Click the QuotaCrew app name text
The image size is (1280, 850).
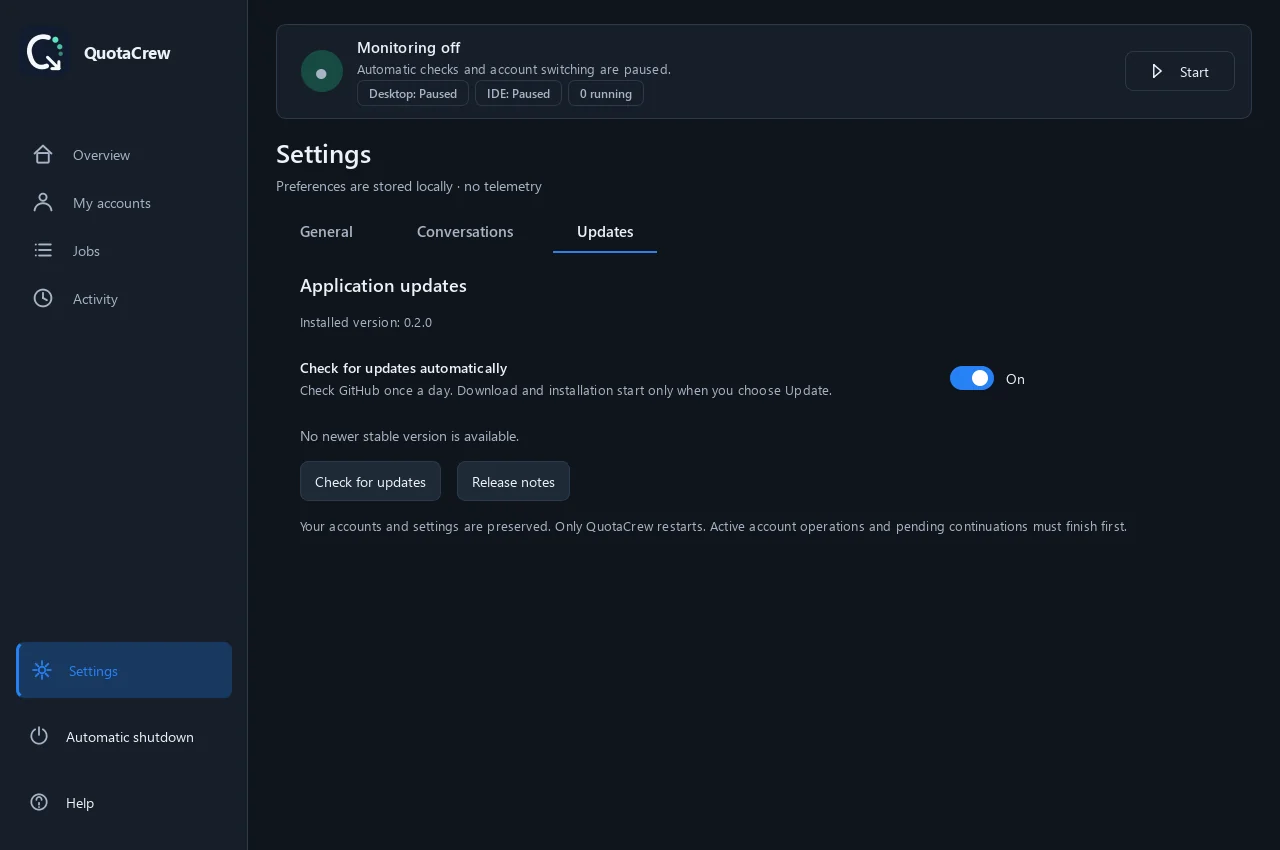[127, 53]
